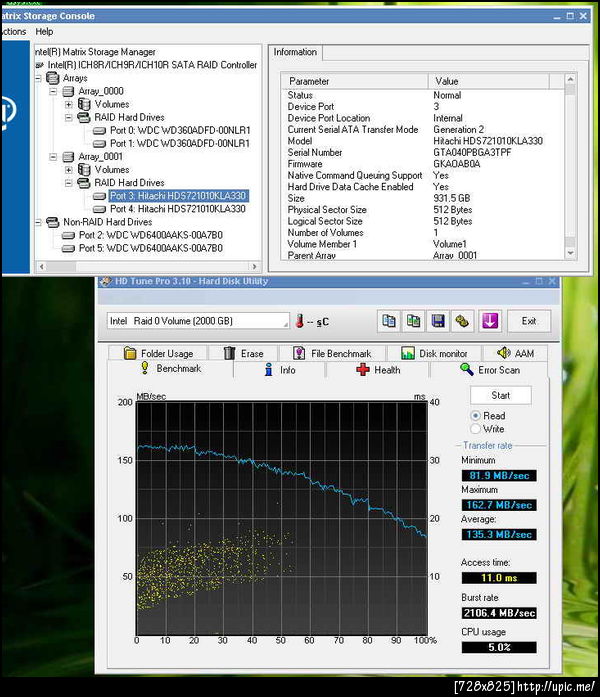Click the Array_0001 icon in the tree
600x697 pixels.
(68, 156)
